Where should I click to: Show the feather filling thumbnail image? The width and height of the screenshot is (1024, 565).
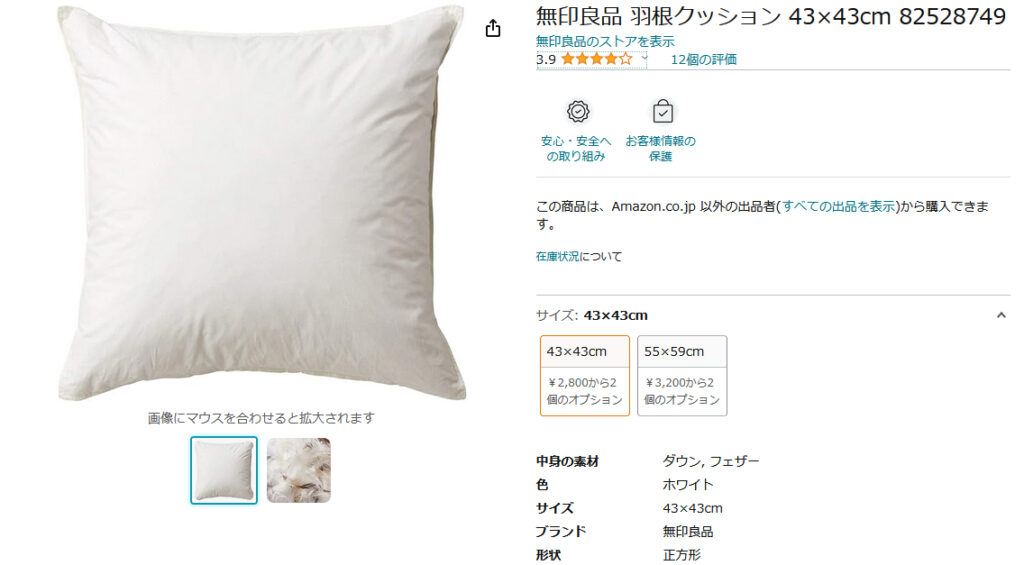click(298, 470)
